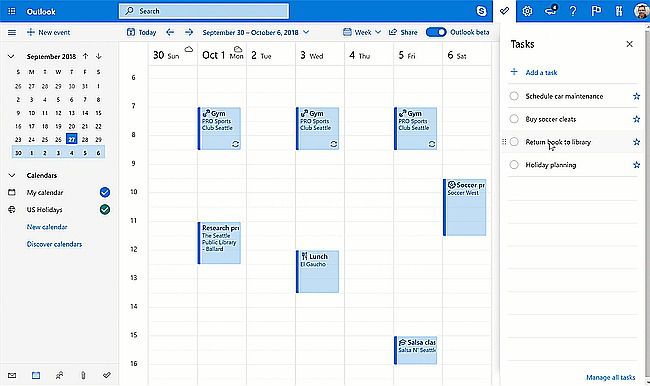Open People icon in bottom bar
Viewport: 650px width, 386px height.
(x=60, y=375)
